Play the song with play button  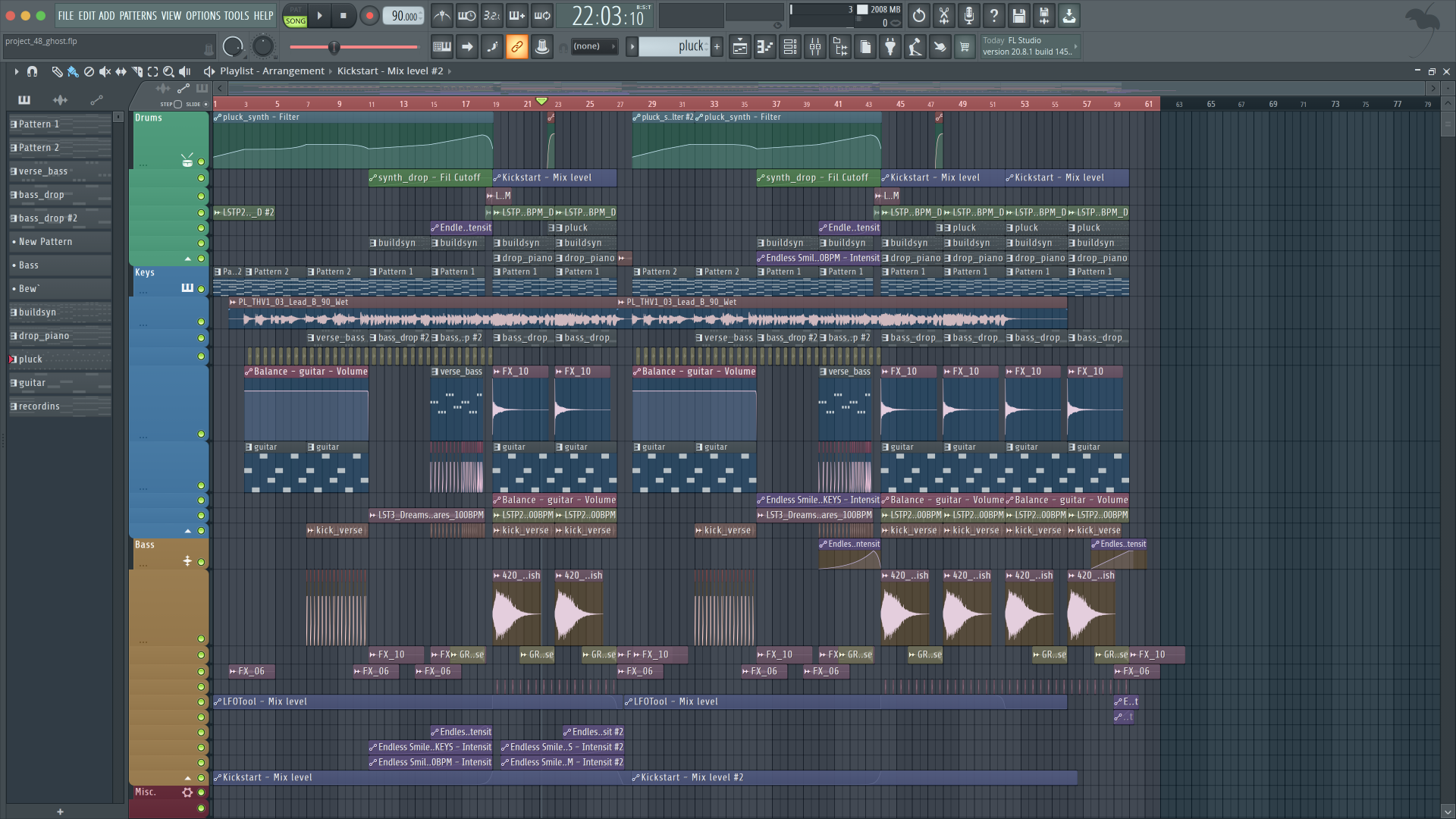pyautogui.click(x=319, y=15)
